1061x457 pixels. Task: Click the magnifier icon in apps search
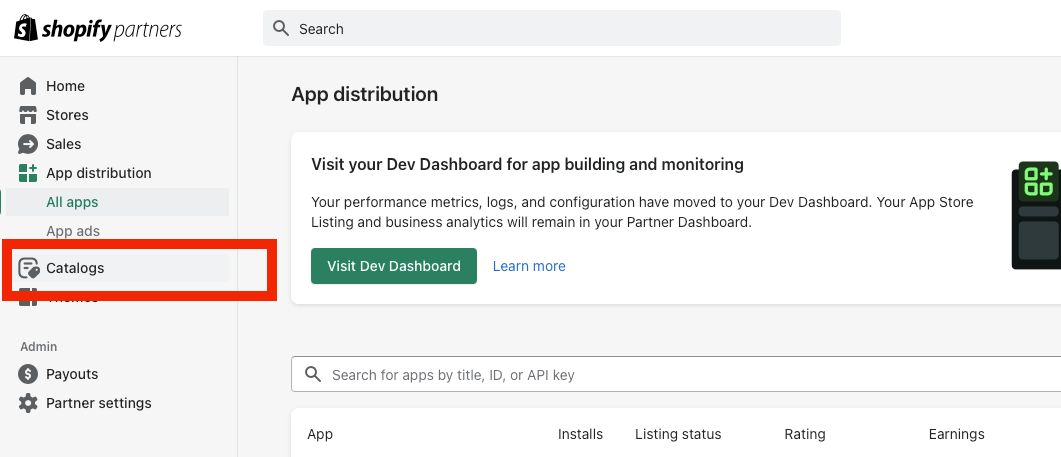313,374
